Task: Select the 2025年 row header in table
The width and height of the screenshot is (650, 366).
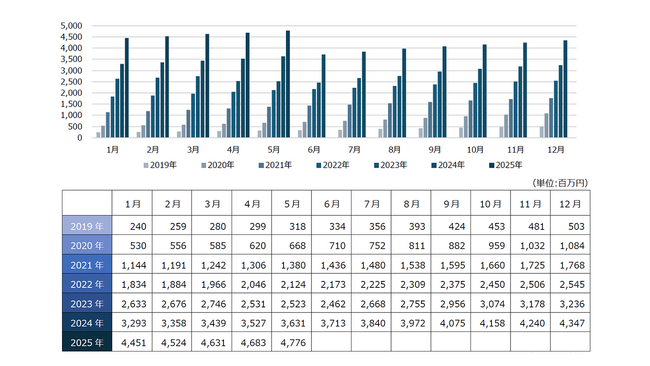Action: (87, 343)
